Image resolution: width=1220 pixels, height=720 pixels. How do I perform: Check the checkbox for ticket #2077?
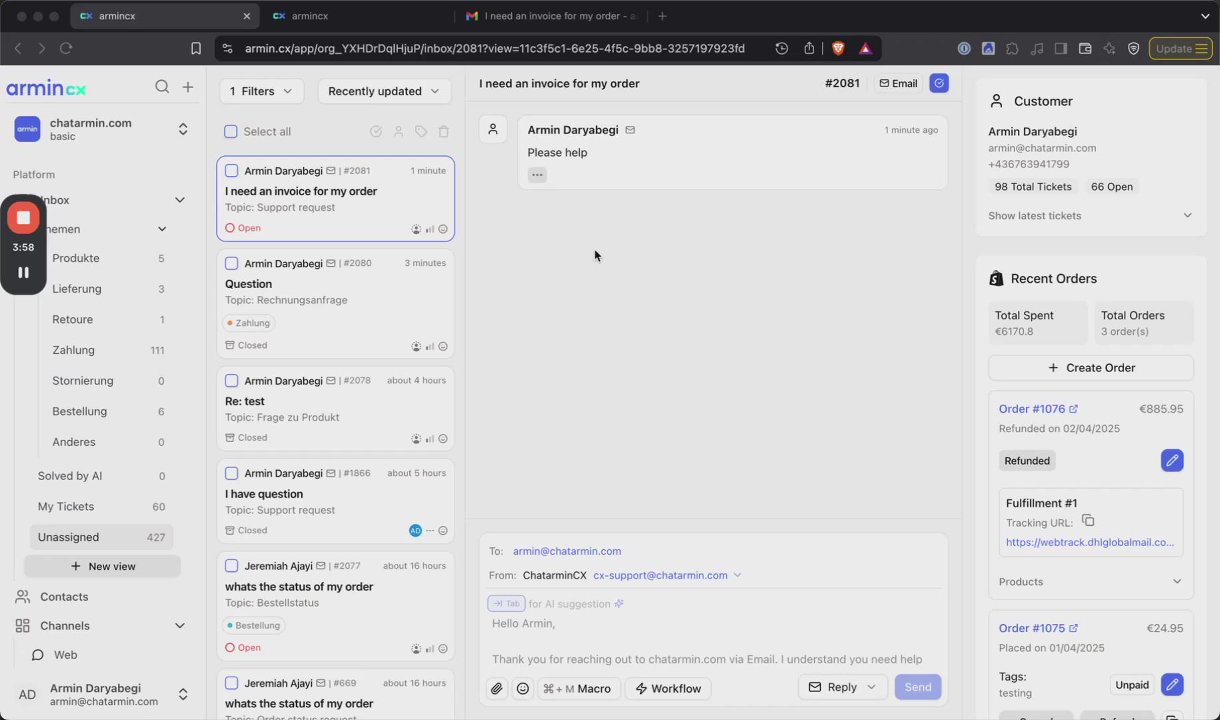click(x=231, y=566)
